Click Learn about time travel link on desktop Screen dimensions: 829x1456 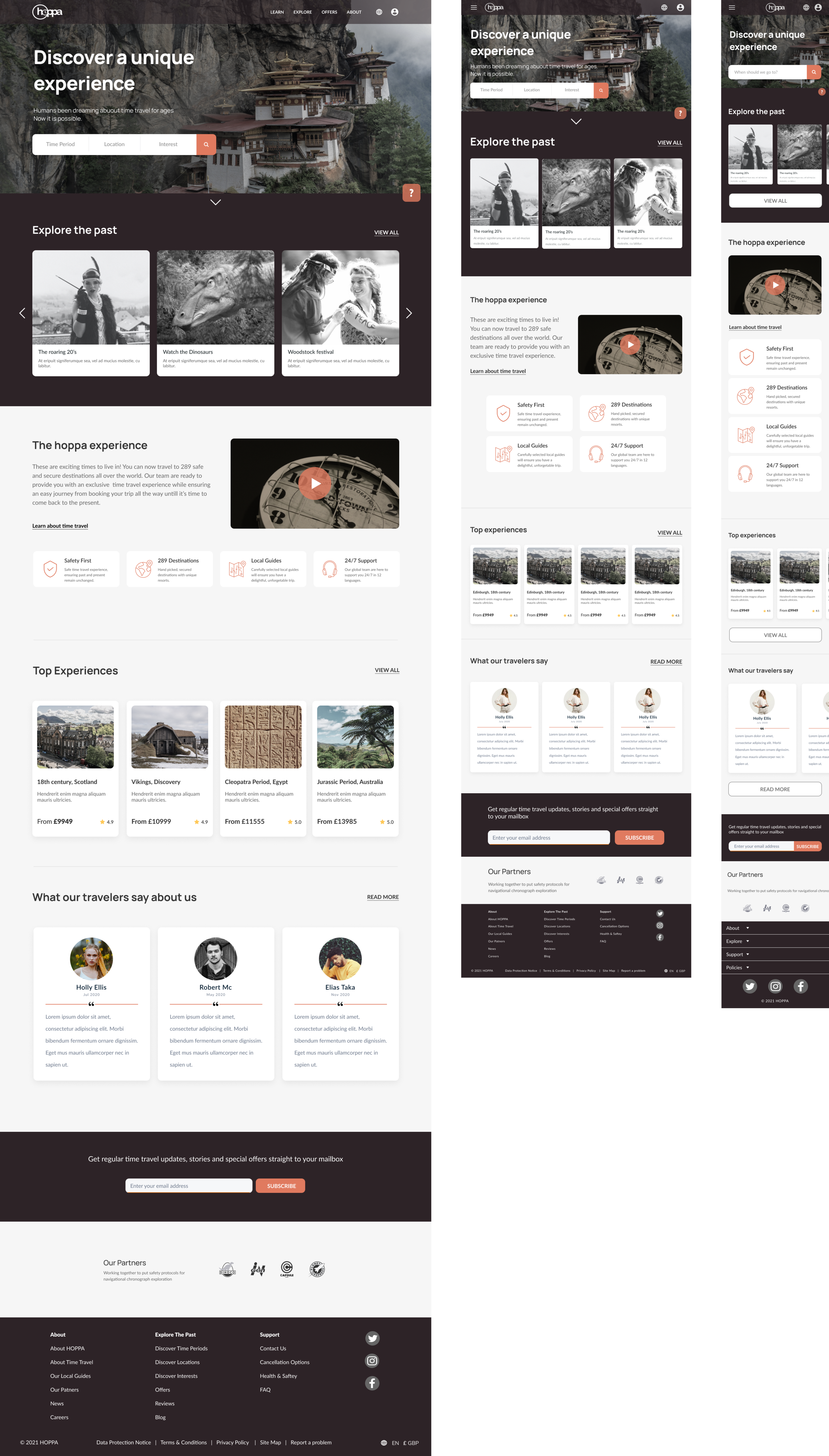tap(60, 526)
